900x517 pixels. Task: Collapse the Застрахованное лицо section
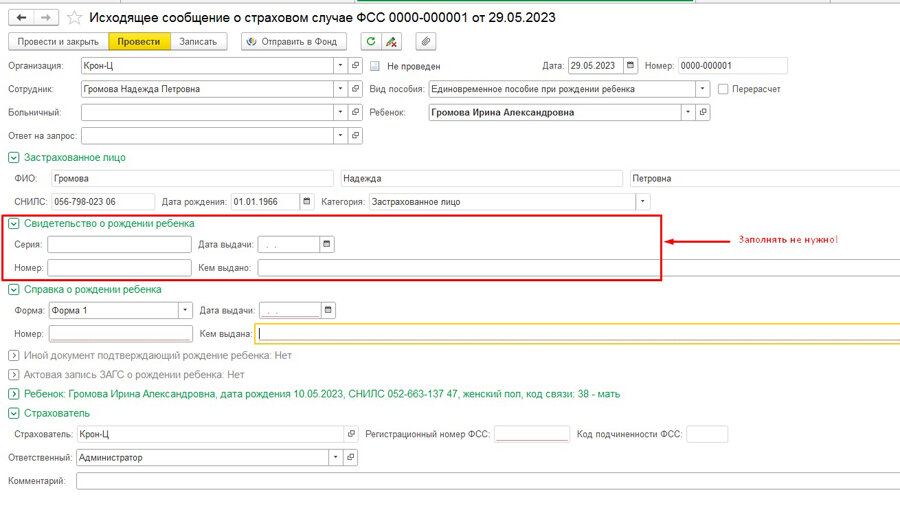14,157
